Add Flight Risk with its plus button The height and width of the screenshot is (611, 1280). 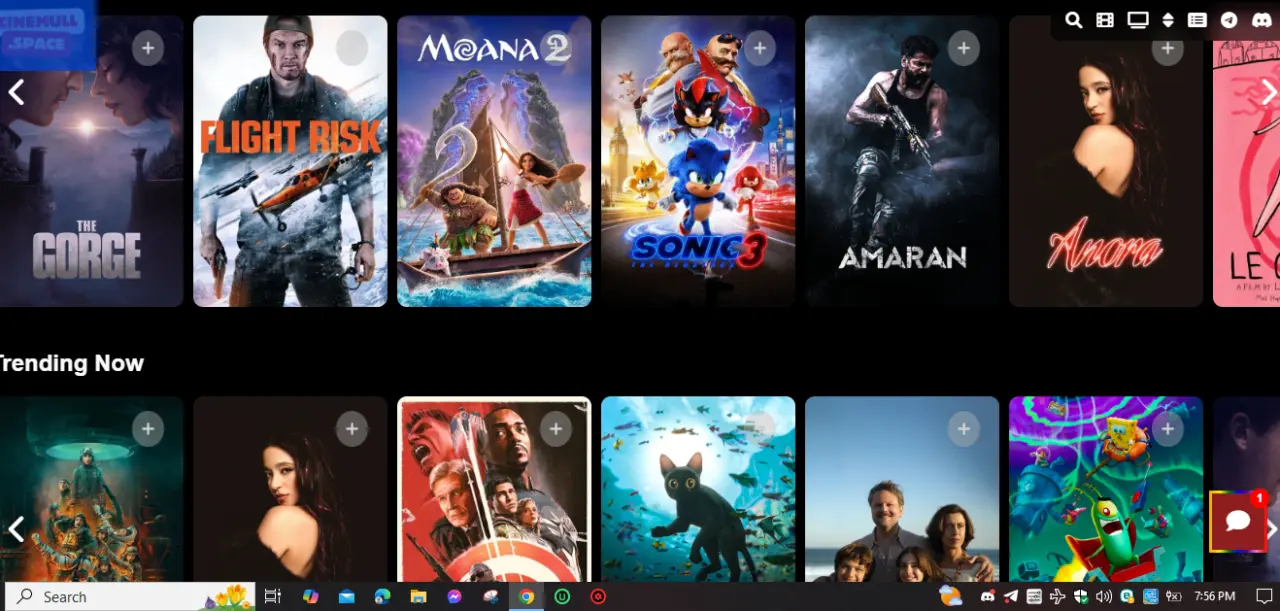352,47
